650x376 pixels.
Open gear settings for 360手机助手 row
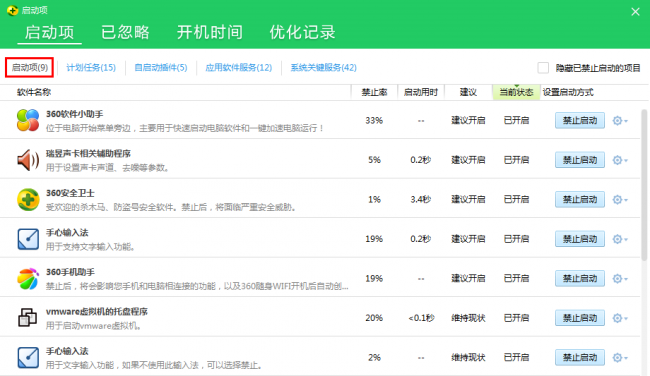[620, 279]
